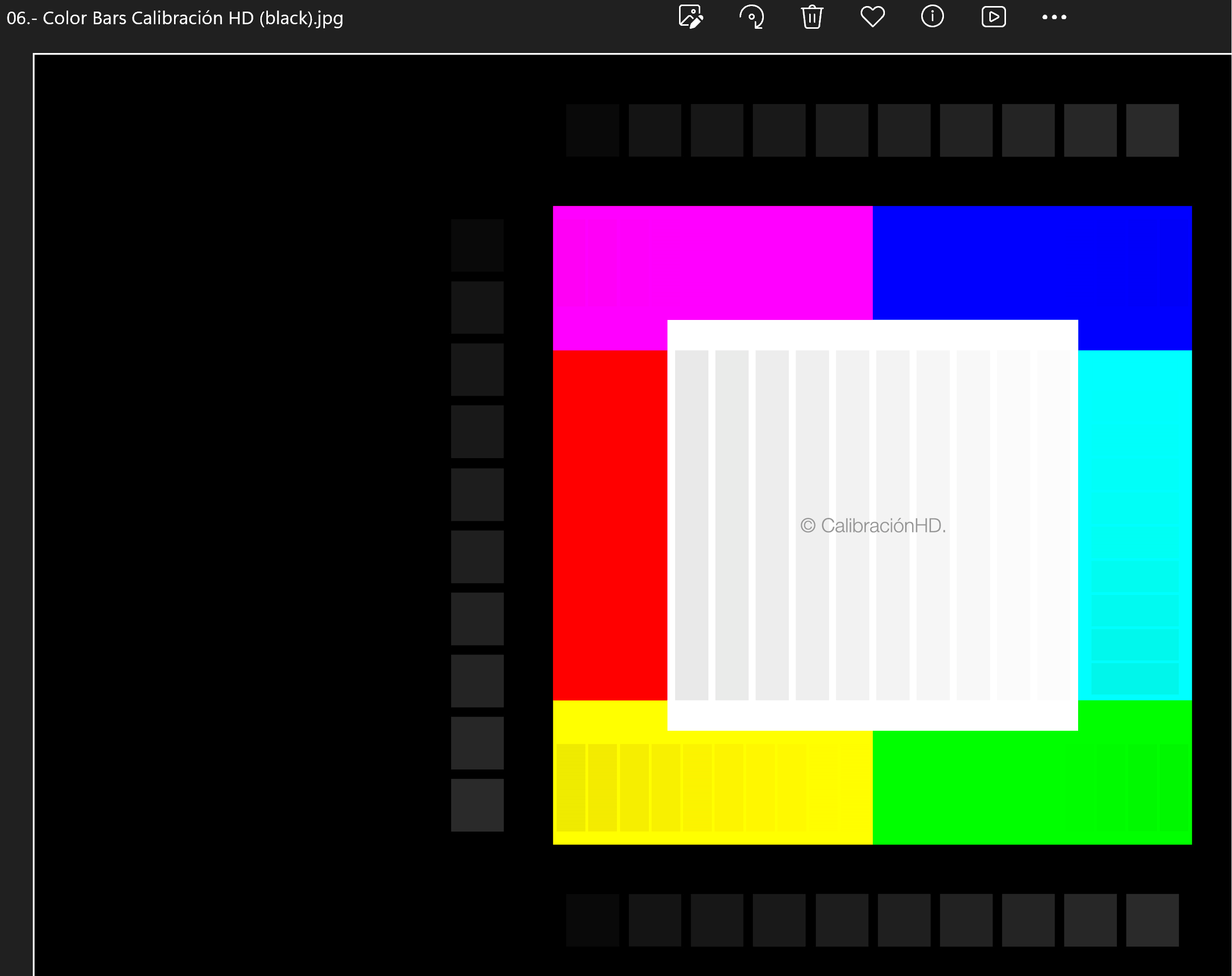The image size is (1232, 976).
Task: Click the CalibraciónHD watermark text
Action: tap(873, 526)
